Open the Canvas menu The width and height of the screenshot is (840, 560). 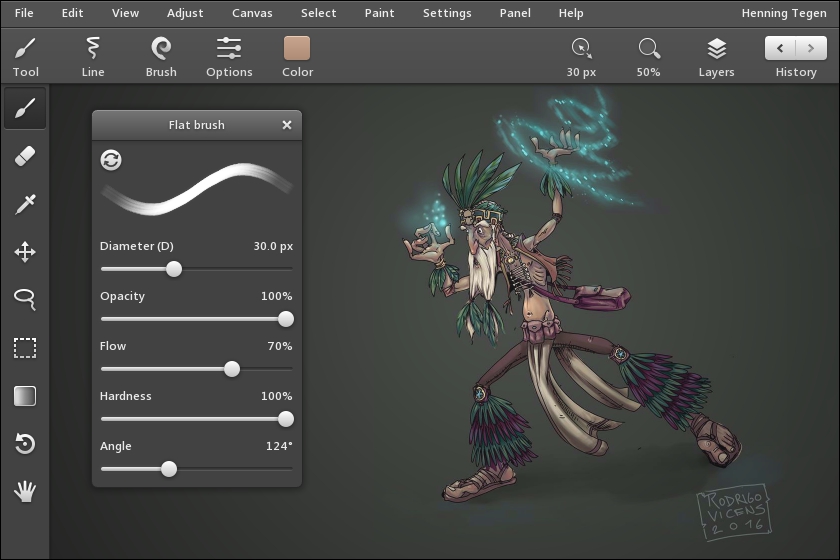click(252, 13)
